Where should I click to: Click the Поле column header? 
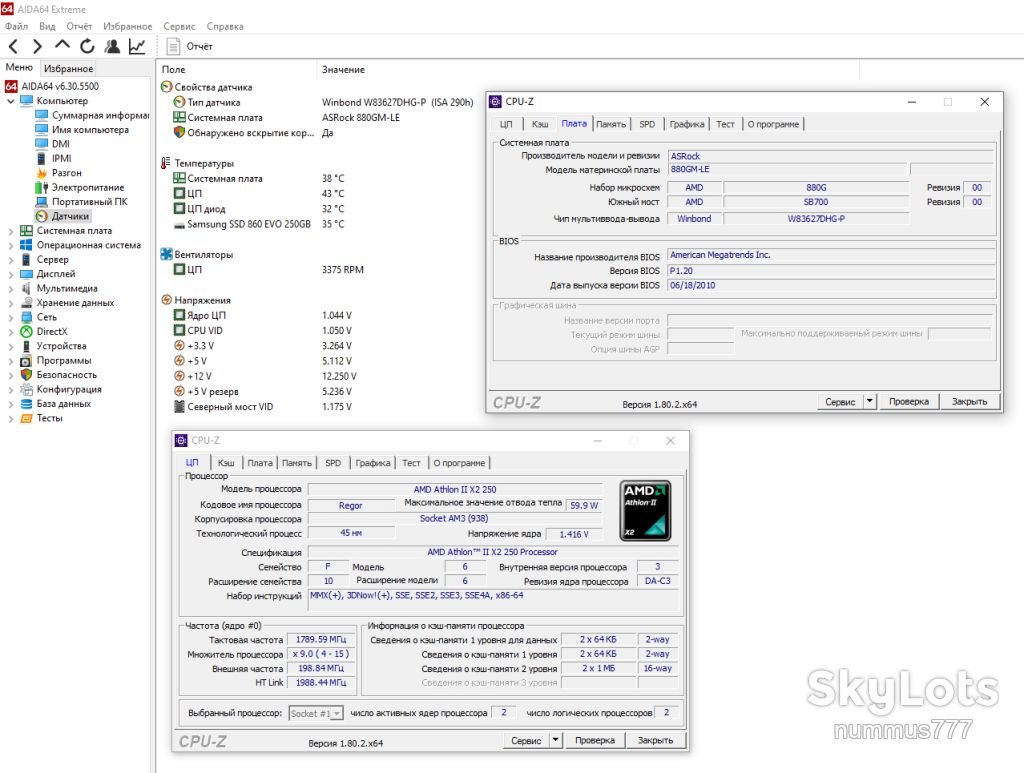point(173,69)
